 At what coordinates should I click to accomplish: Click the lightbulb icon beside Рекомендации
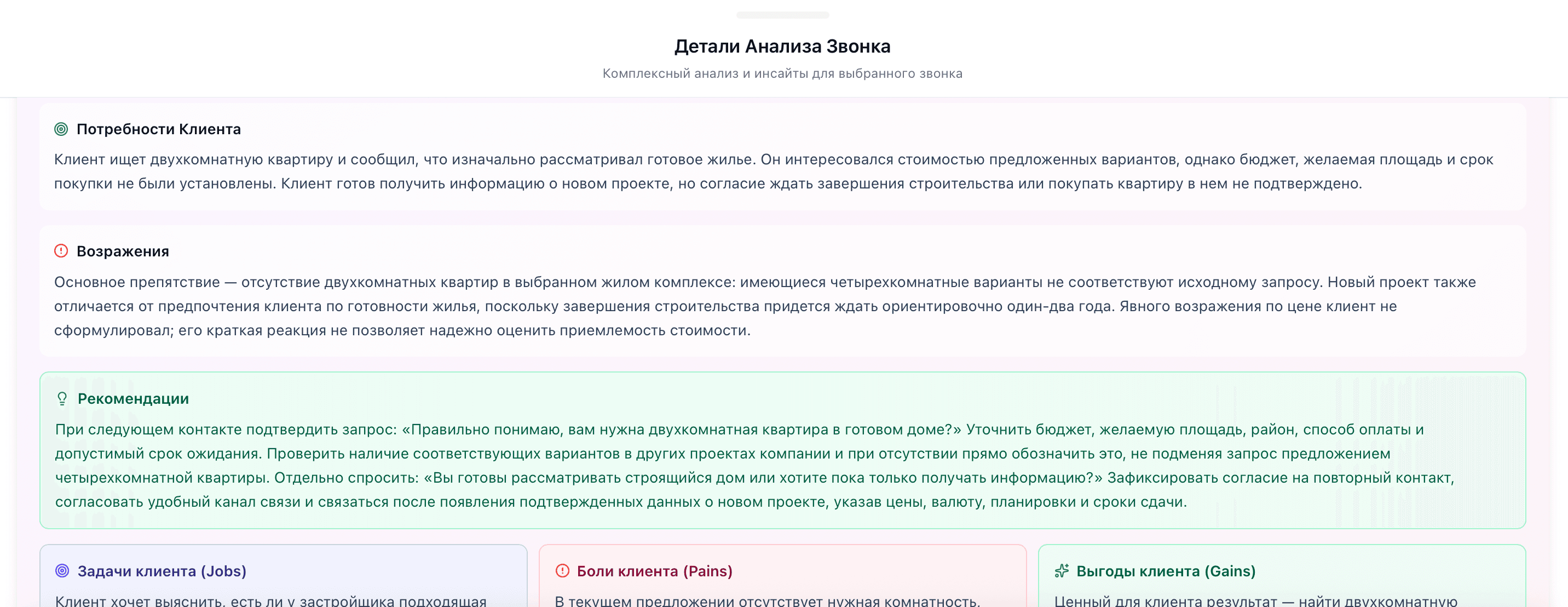pyautogui.click(x=62, y=399)
